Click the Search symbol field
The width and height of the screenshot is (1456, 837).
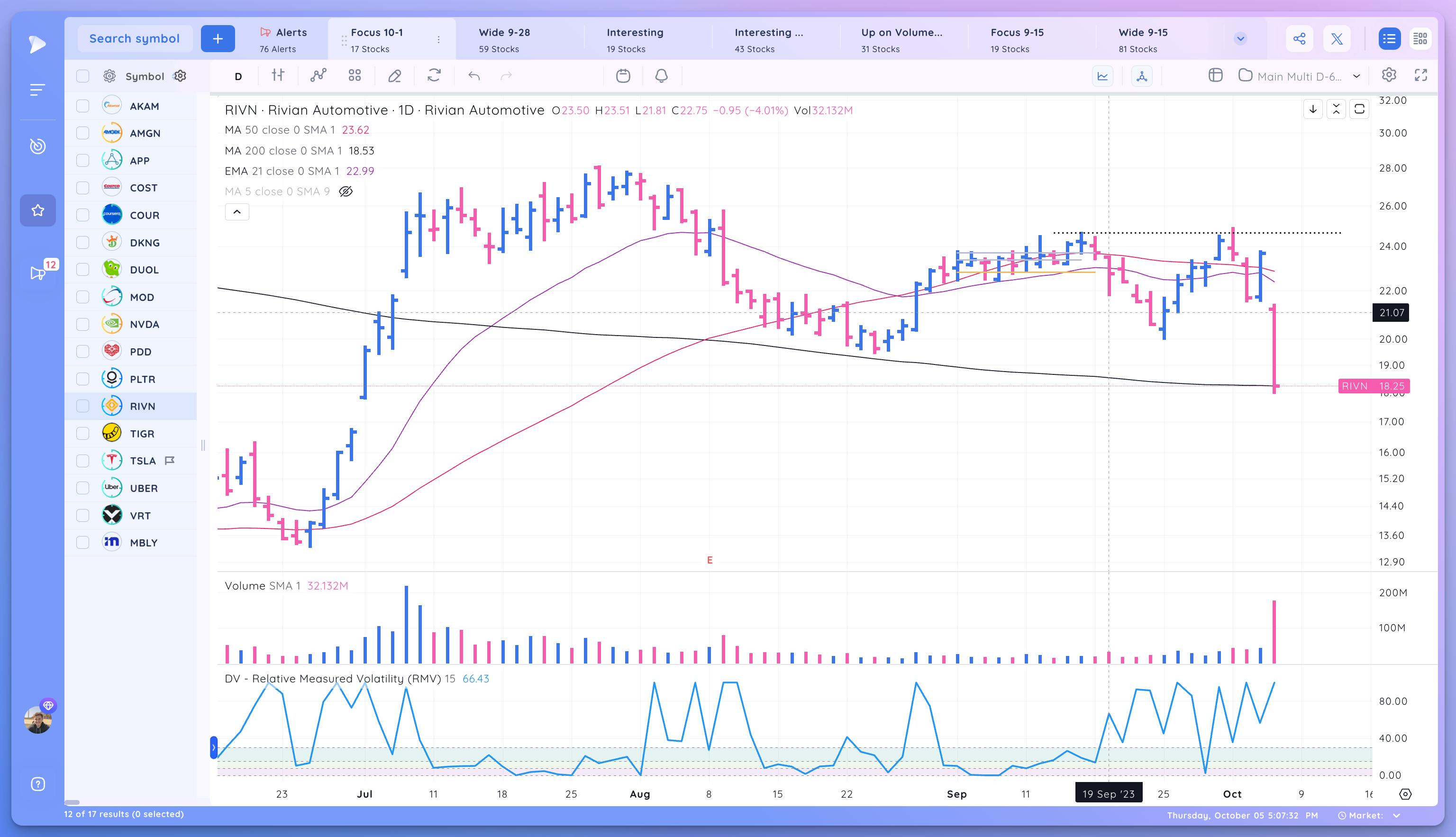click(135, 38)
